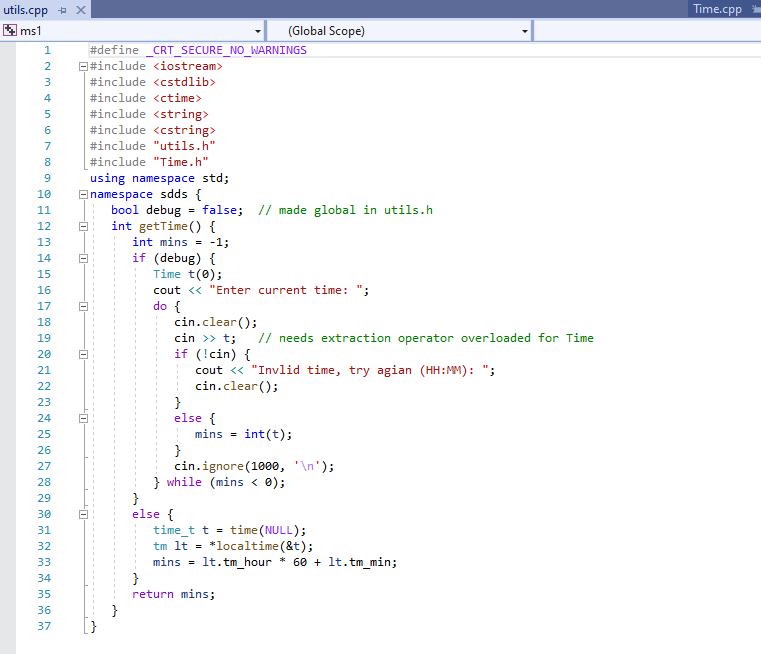Click the ms1 project icon

10,31
